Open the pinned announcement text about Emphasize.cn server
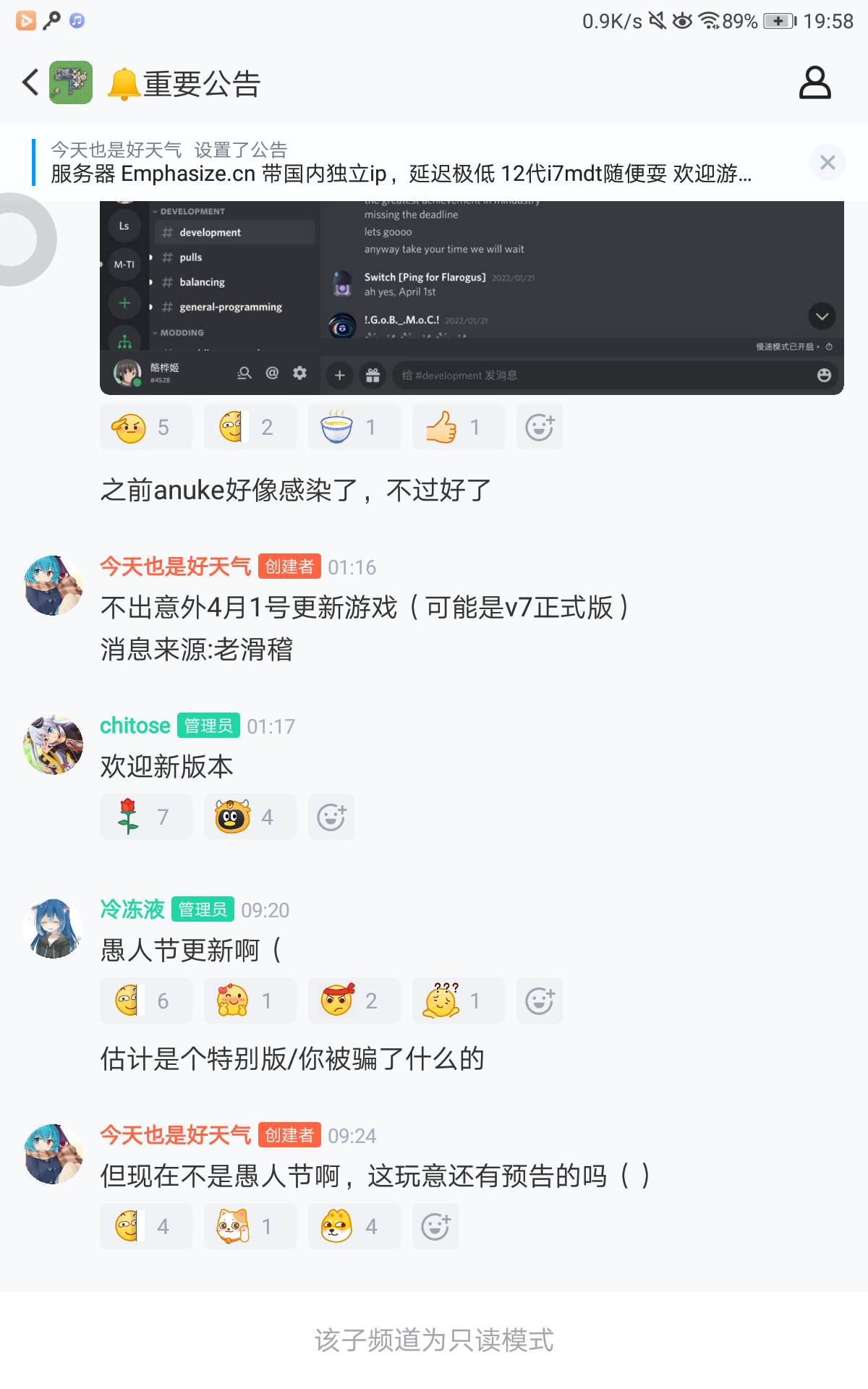The width and height of the screenshot is (868, 1389). pyautogui.click(x=401, y=174)
